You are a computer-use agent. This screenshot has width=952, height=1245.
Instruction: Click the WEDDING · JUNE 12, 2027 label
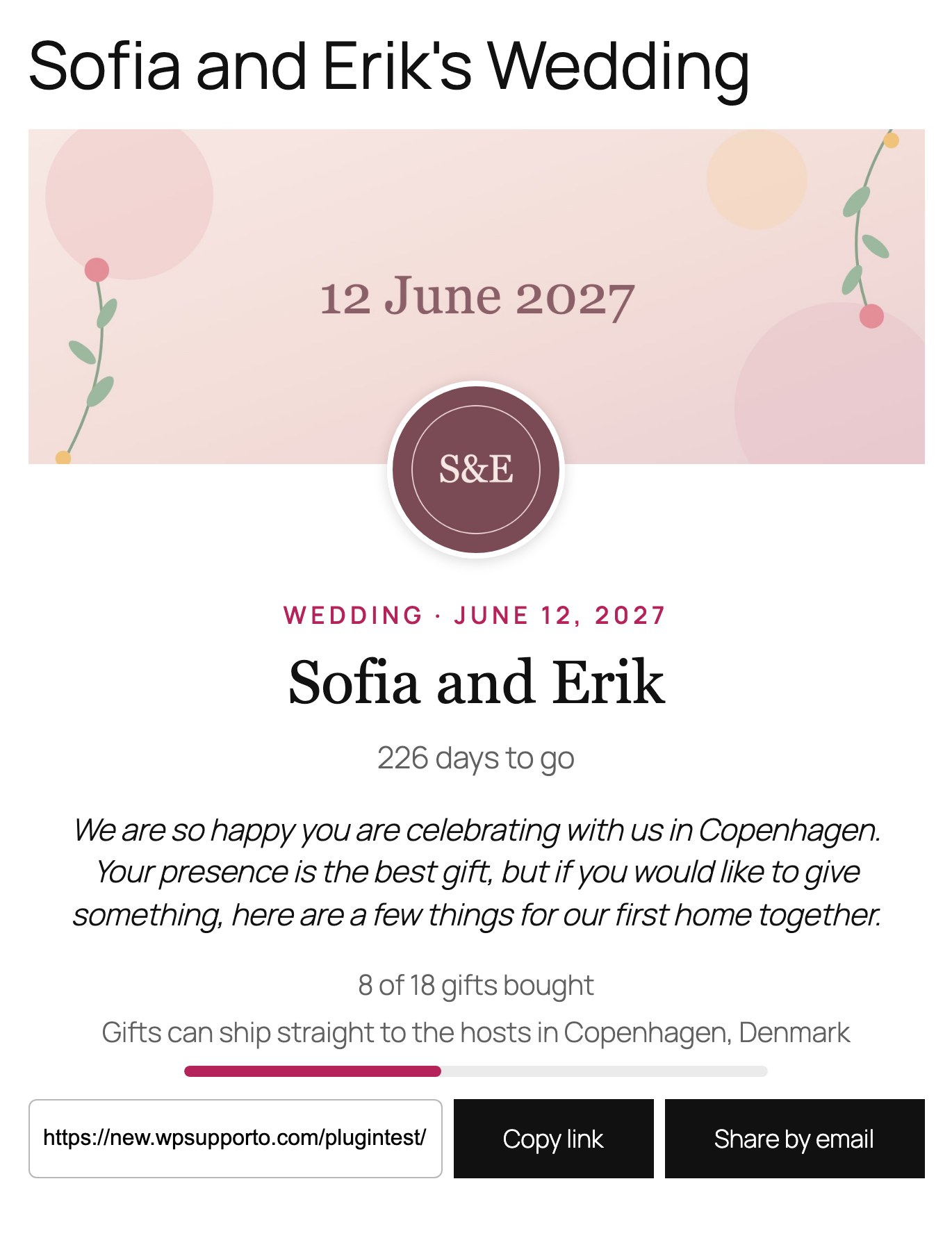476,616
